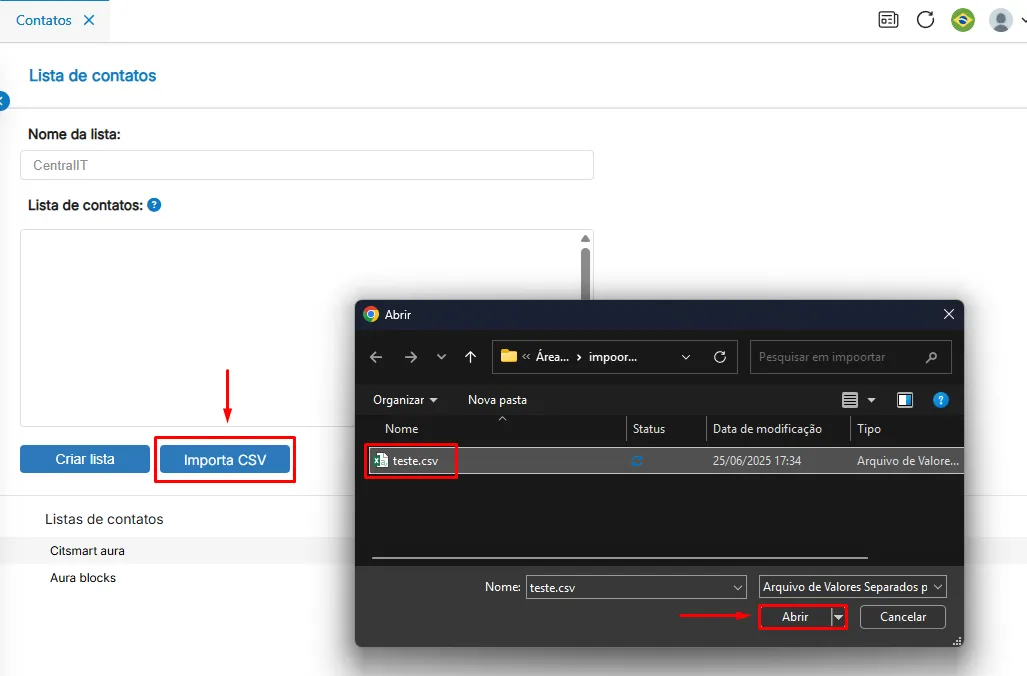Open the Abrir button split arrow
Screen dimensions: 1027x676
click(x=838, y=617)
